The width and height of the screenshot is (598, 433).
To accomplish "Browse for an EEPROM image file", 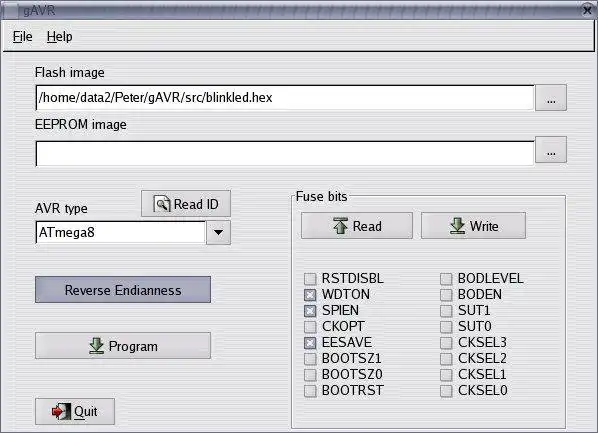I will coord(551,150).
